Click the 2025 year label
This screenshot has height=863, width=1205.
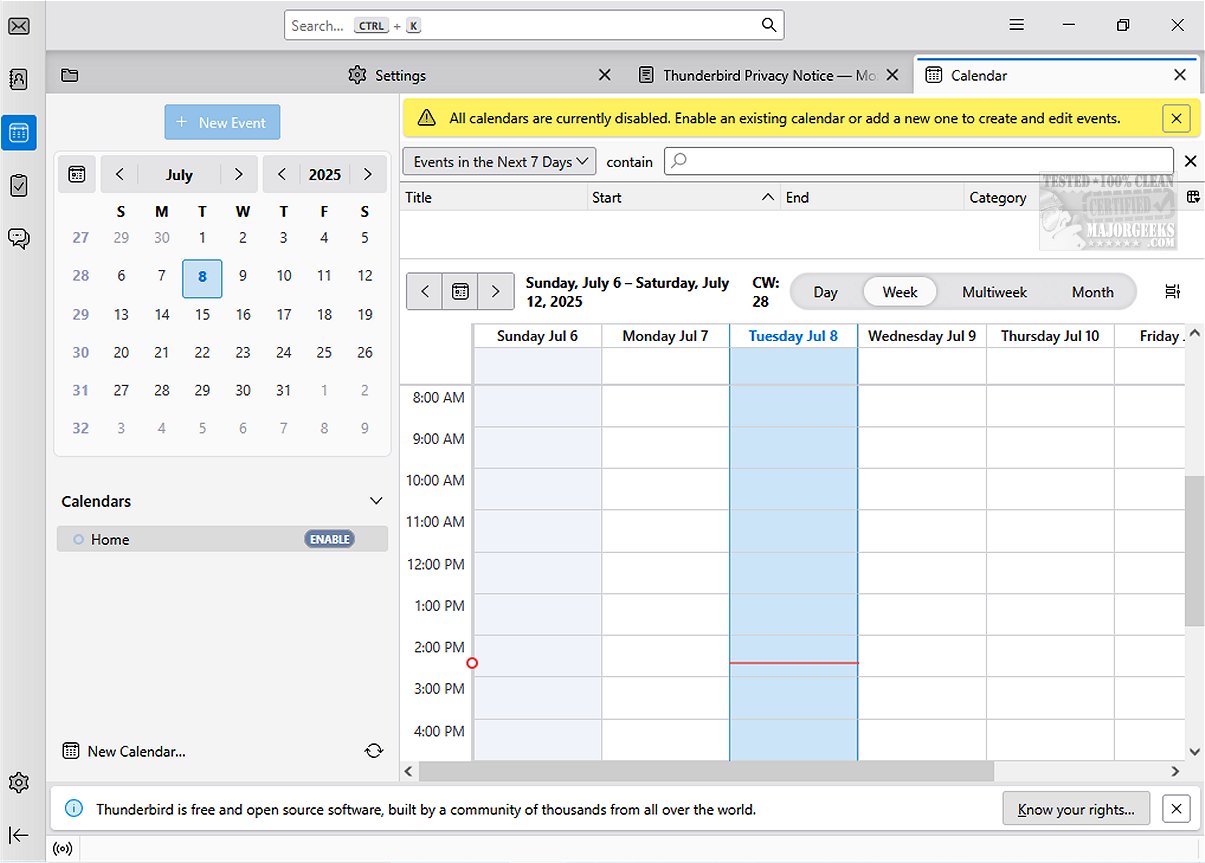[x=325, y=174]
